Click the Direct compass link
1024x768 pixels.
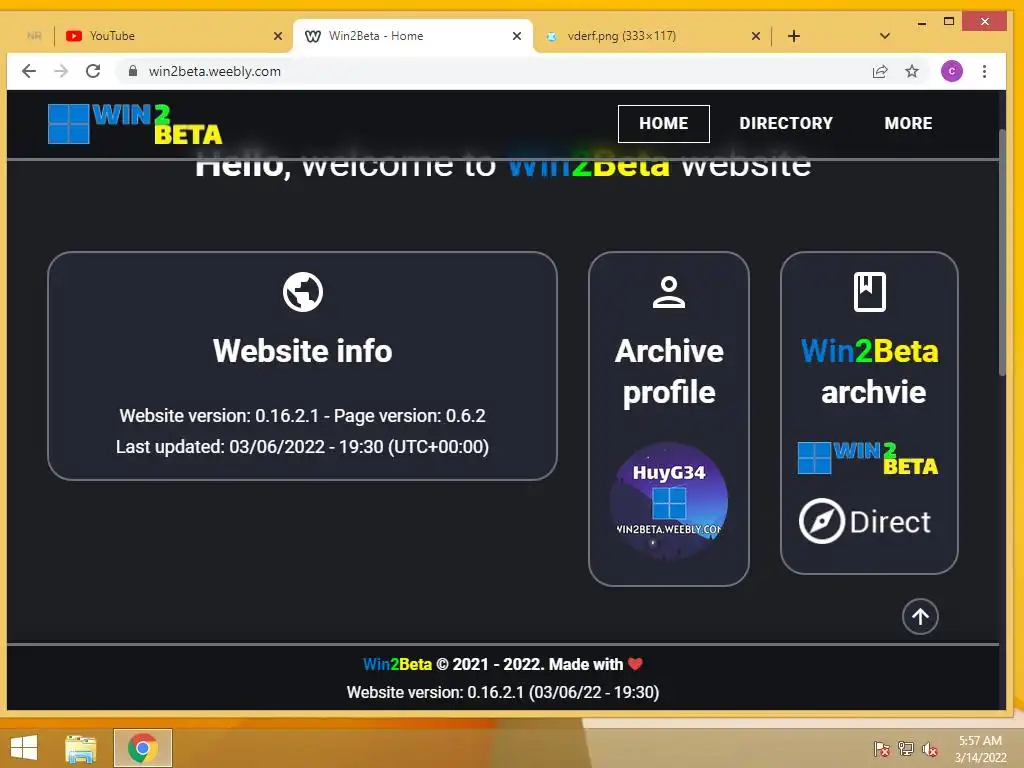click(x=865, y=521)
